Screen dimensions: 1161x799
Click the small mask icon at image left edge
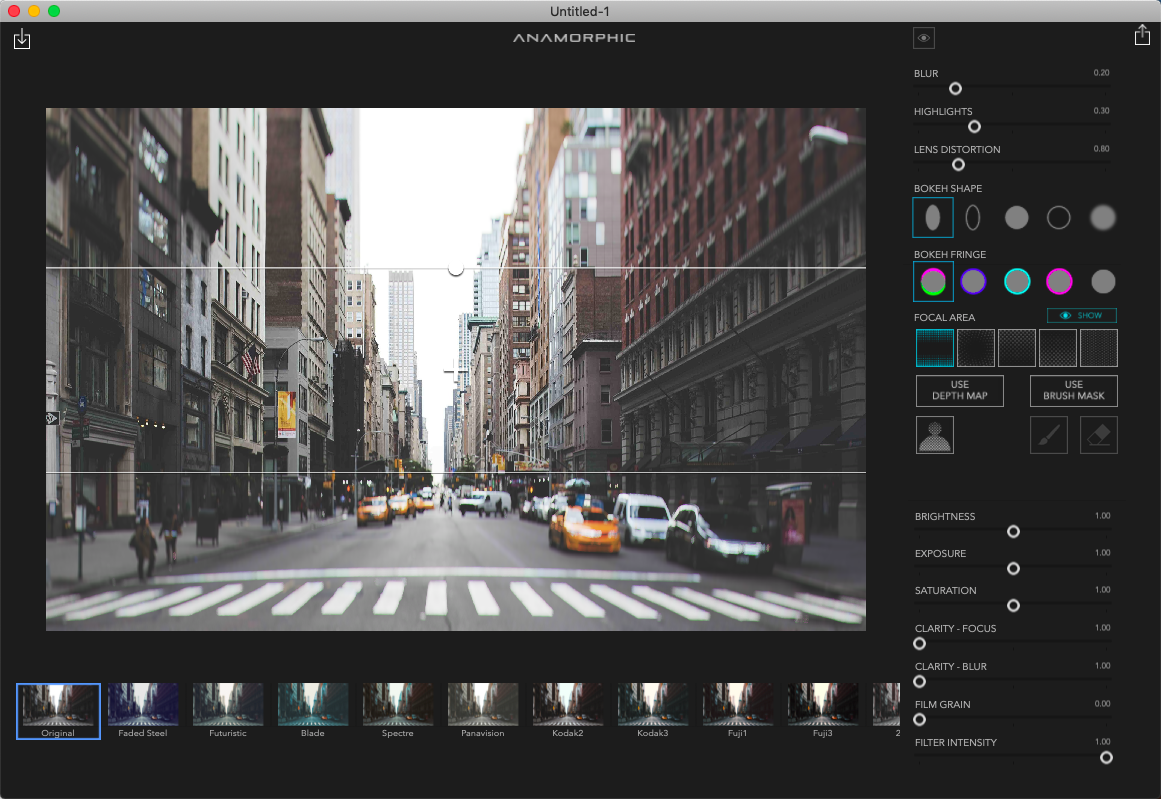click(x=52, y=418)
